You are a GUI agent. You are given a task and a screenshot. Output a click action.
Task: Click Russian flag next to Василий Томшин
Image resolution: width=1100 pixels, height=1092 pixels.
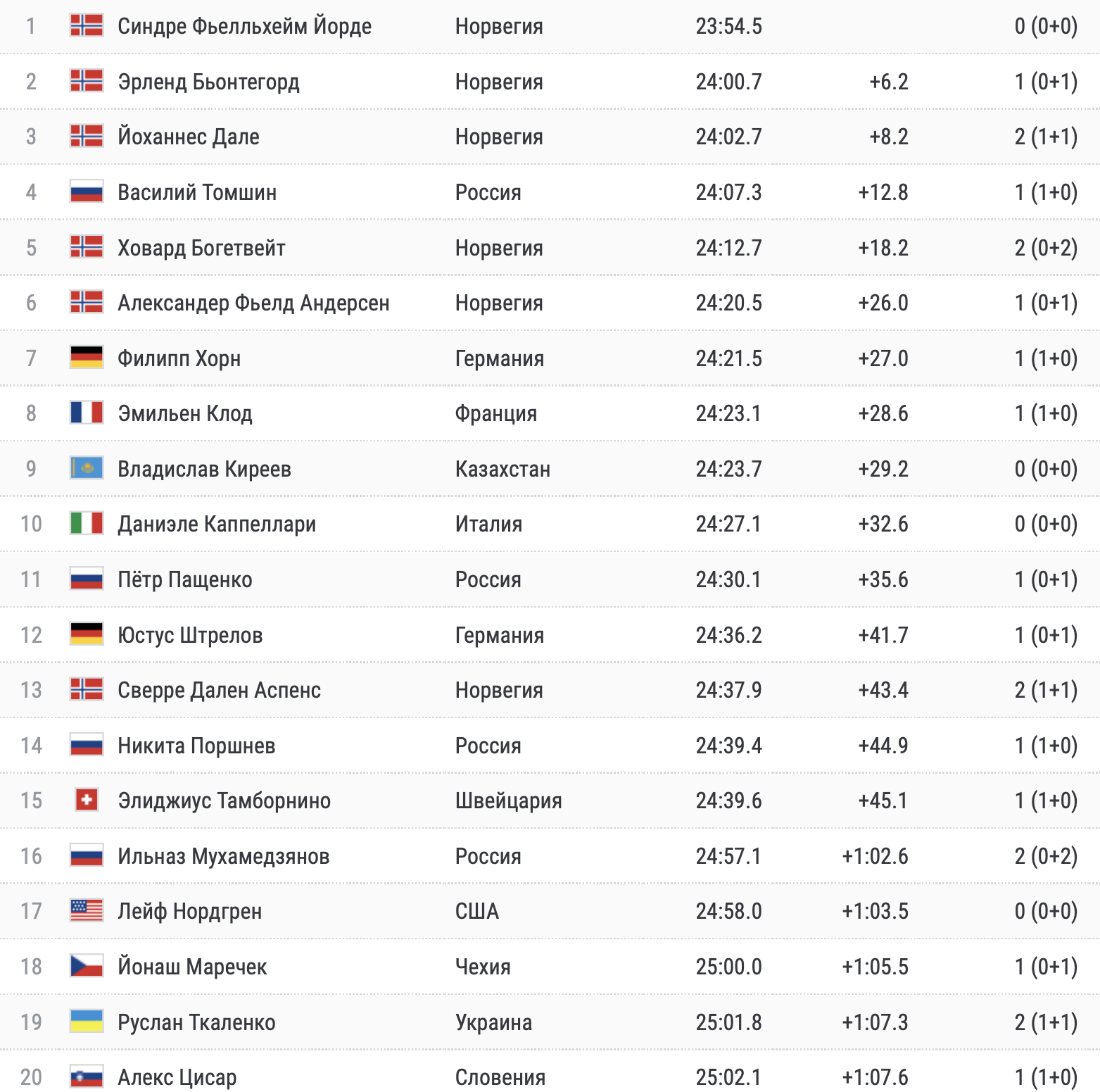point(87,192)
